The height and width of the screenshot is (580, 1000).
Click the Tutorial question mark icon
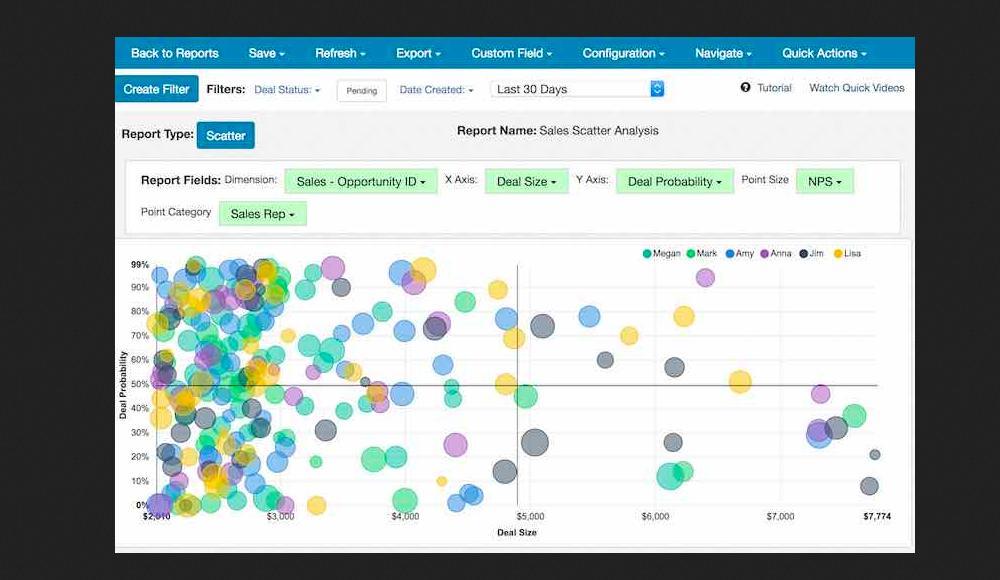(x=745, y=88)
